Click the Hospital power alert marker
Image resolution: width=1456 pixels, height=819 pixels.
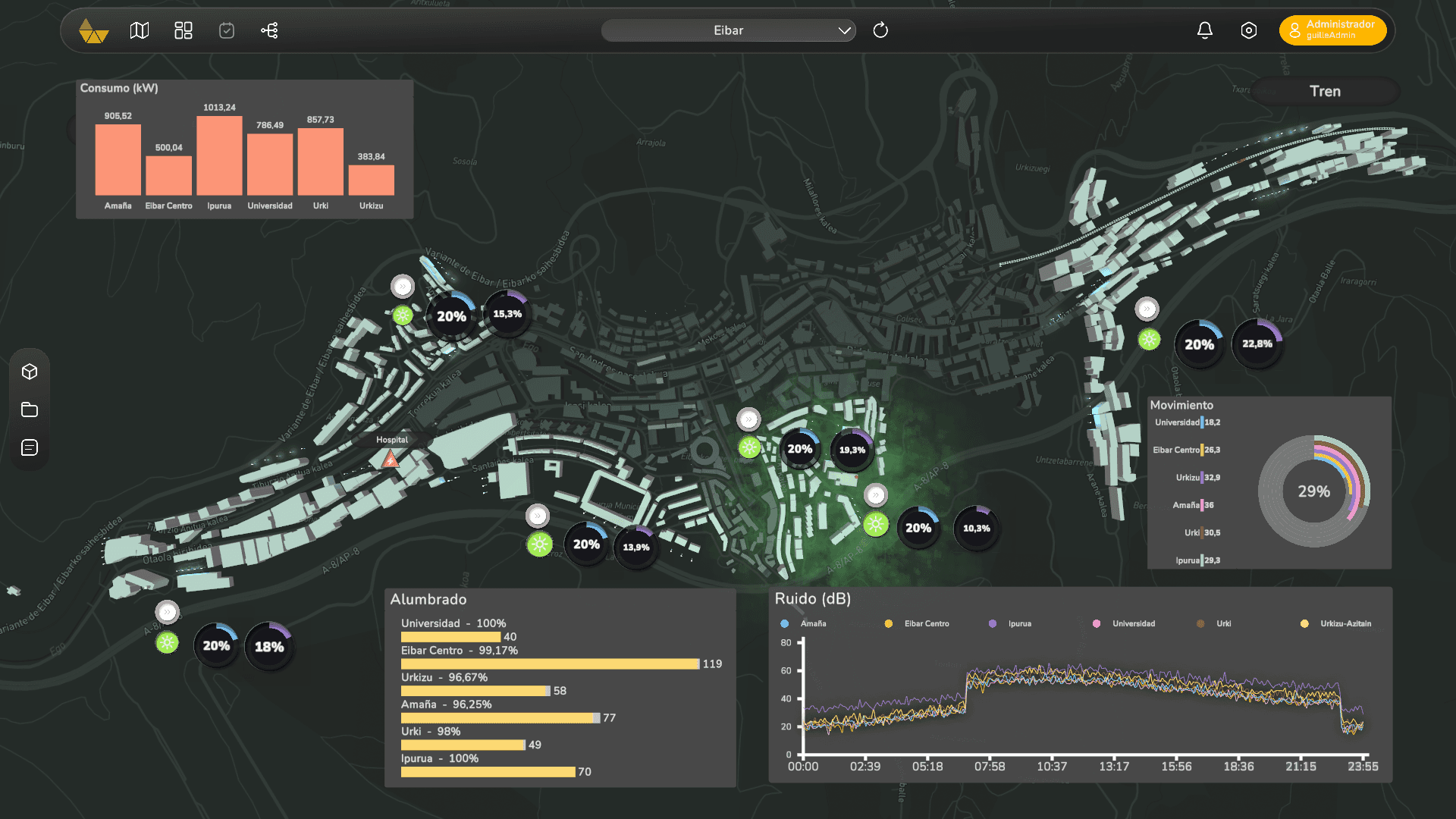point(391,460)
